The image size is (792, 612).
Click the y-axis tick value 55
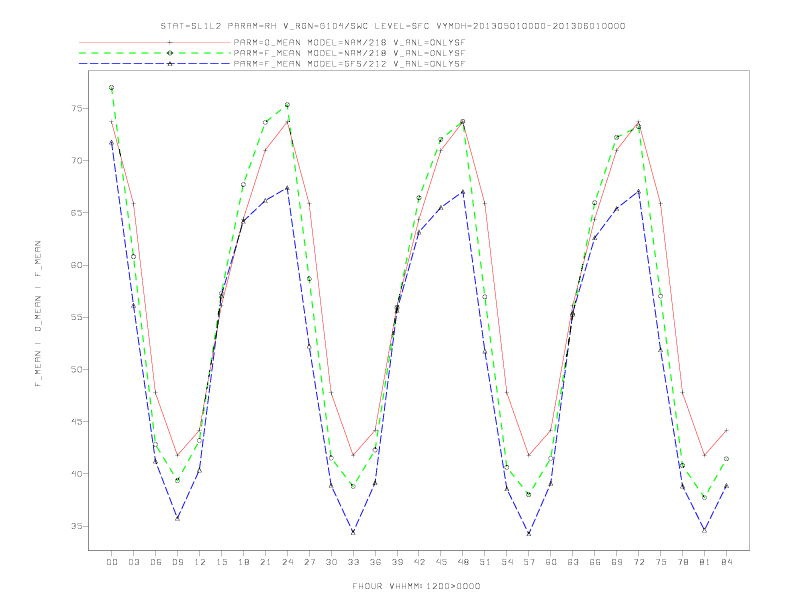76,317
